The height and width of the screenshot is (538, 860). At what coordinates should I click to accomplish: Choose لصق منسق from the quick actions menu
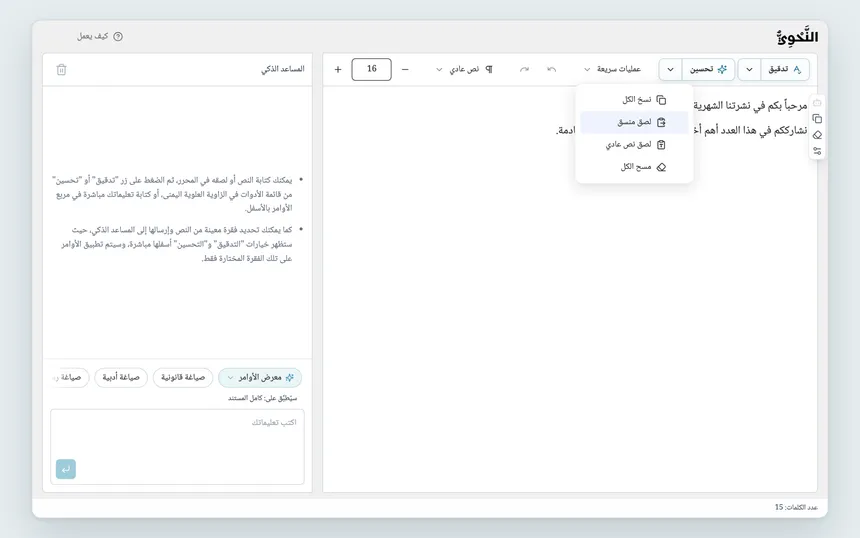pos(635,122)
